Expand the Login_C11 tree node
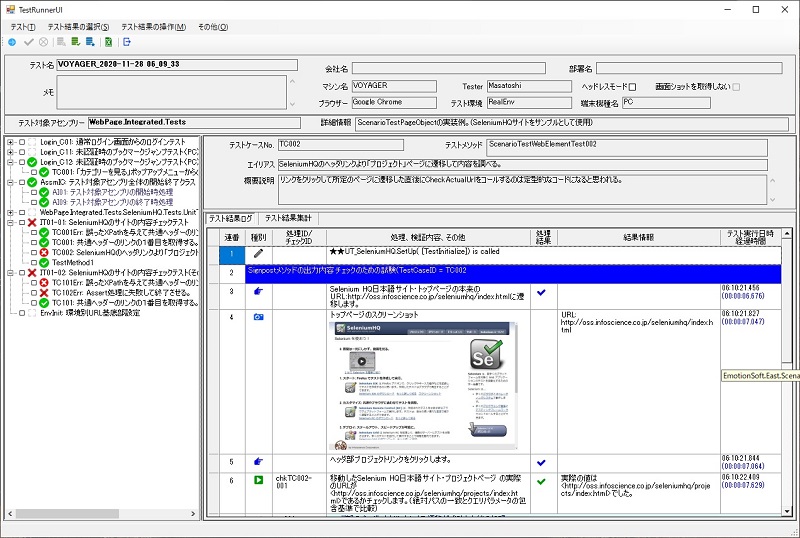The width and height of the screenshot is (800, 538). click(10, 152)
